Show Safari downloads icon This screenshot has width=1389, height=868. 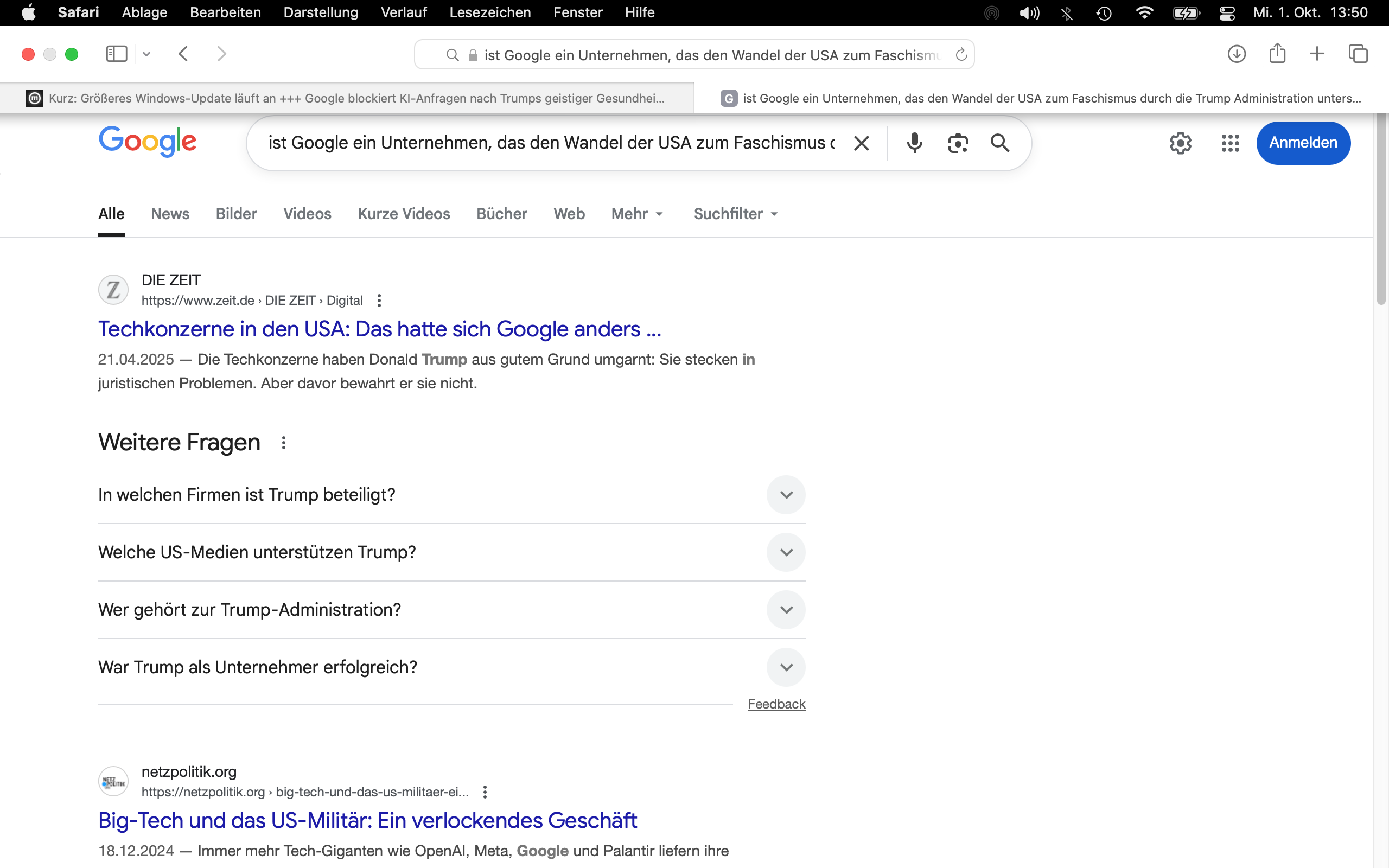coord(1237,54)
